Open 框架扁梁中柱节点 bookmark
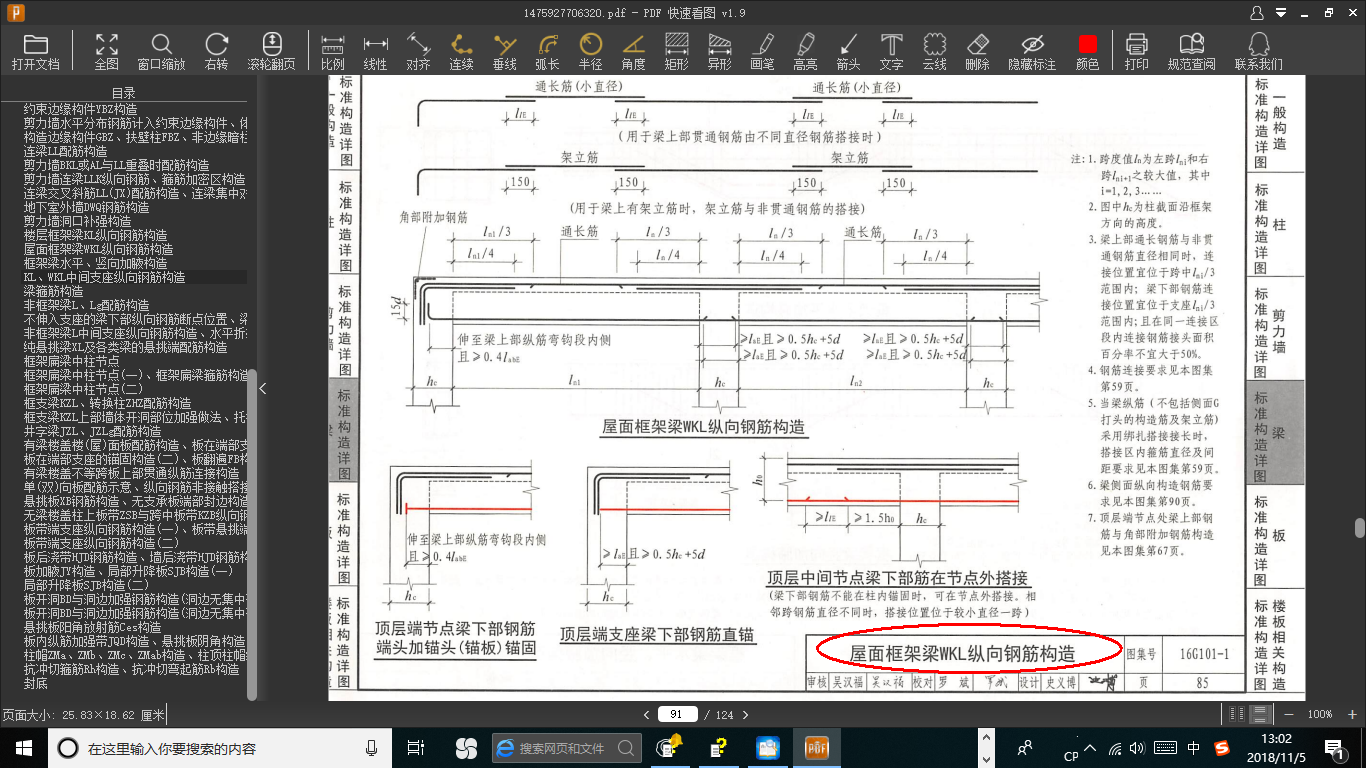This screenshot has height=768, width=1366. [71, 361]
